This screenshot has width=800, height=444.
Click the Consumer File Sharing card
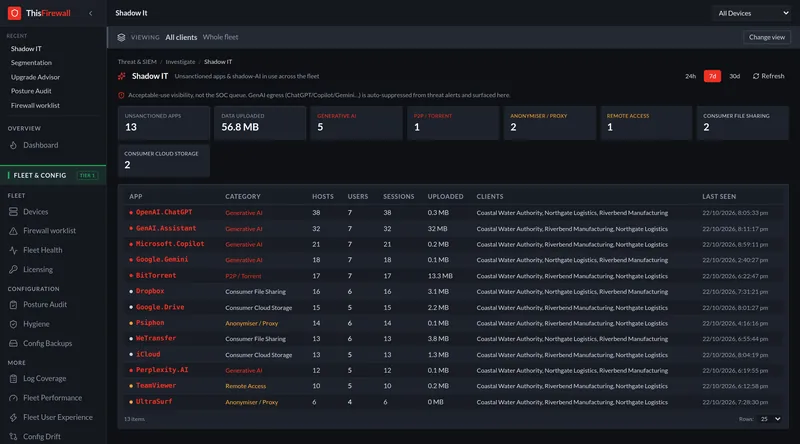coord(742,123)
